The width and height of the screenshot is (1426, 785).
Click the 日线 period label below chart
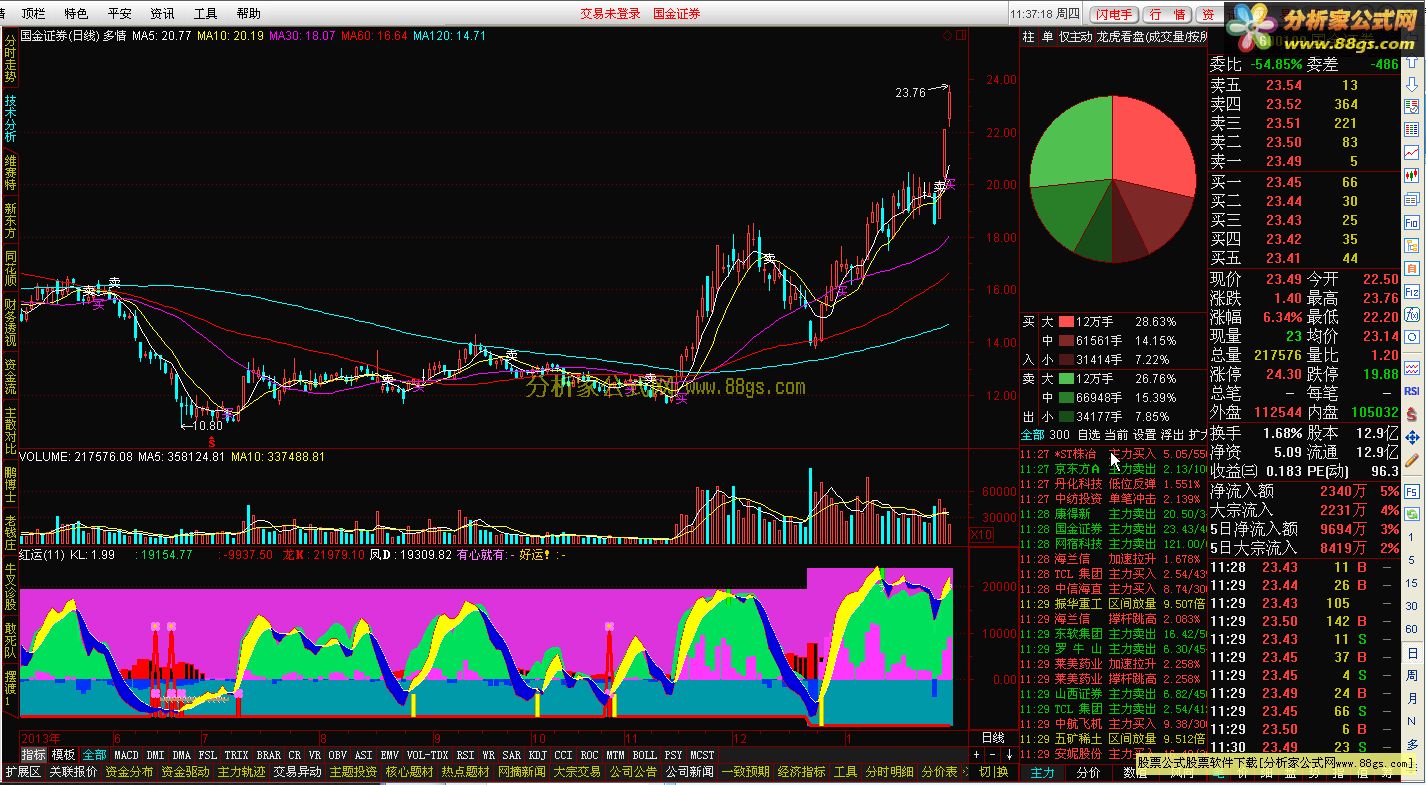point(991,737)
